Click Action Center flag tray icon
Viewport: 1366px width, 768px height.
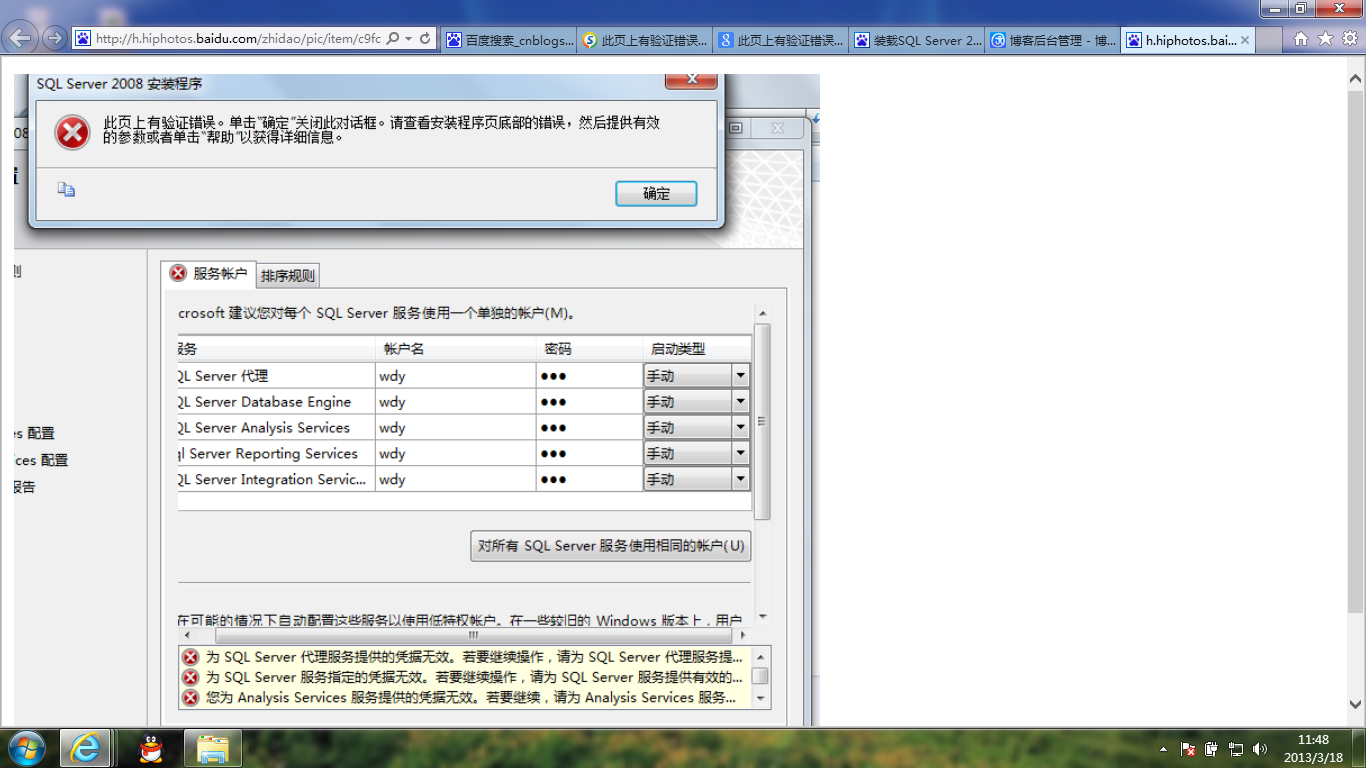click(x=1189, y=749)
